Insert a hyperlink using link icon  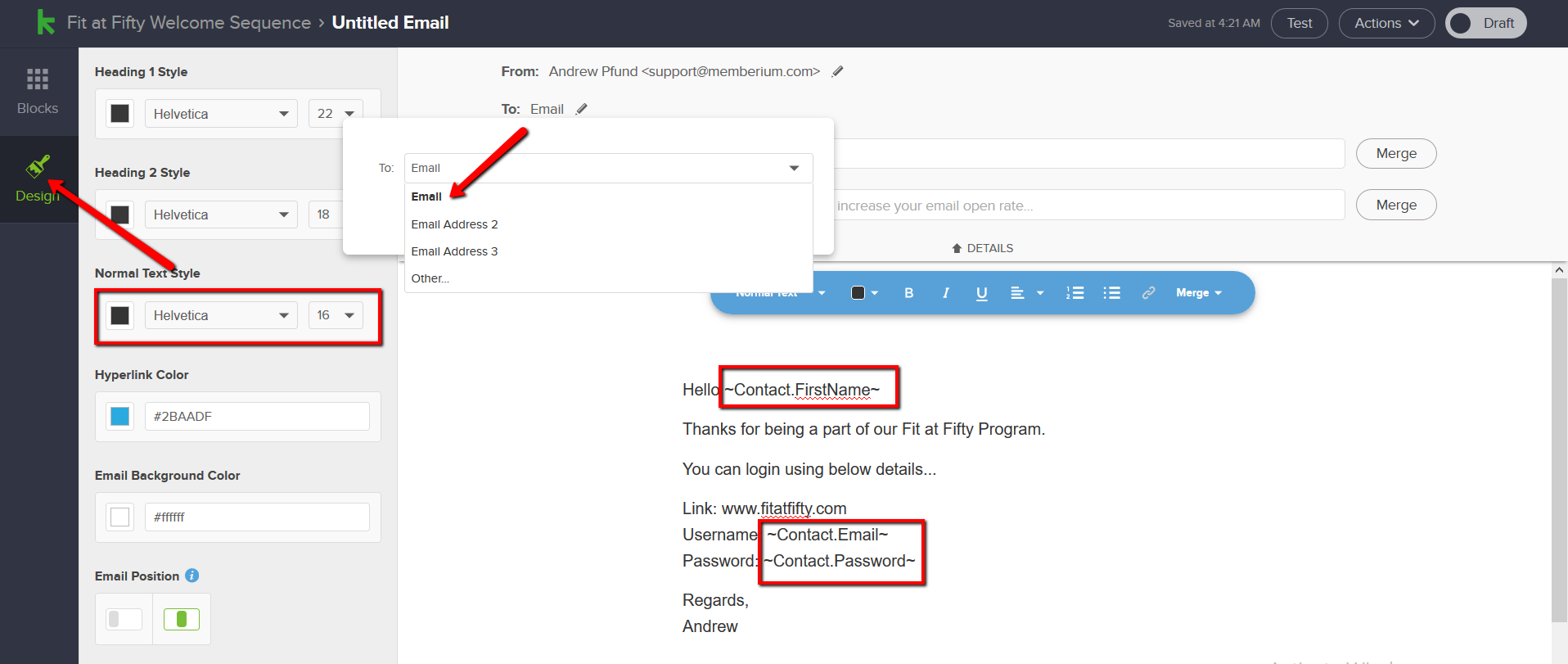pos(1148,293)
